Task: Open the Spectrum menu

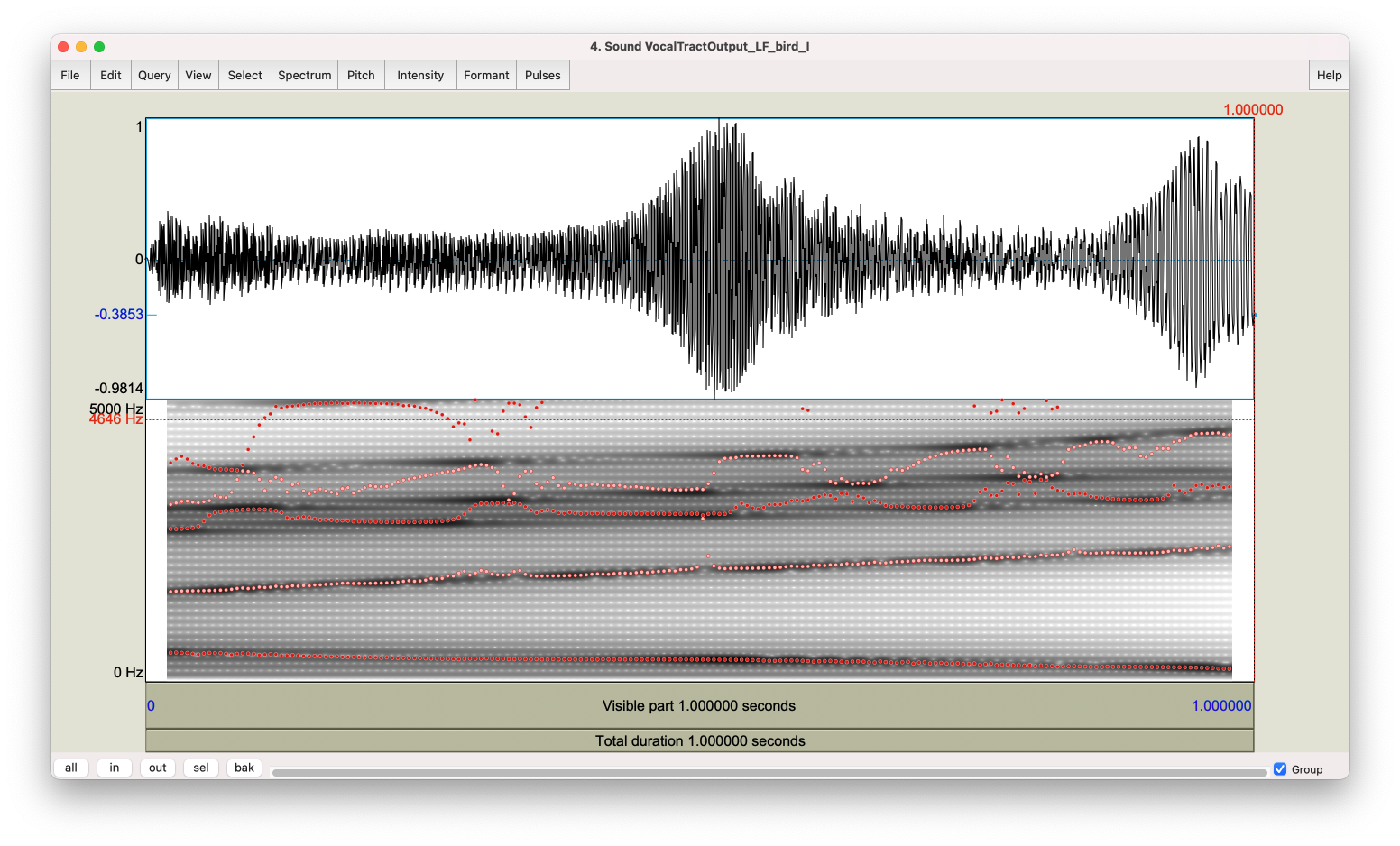Action: (304, 76)
